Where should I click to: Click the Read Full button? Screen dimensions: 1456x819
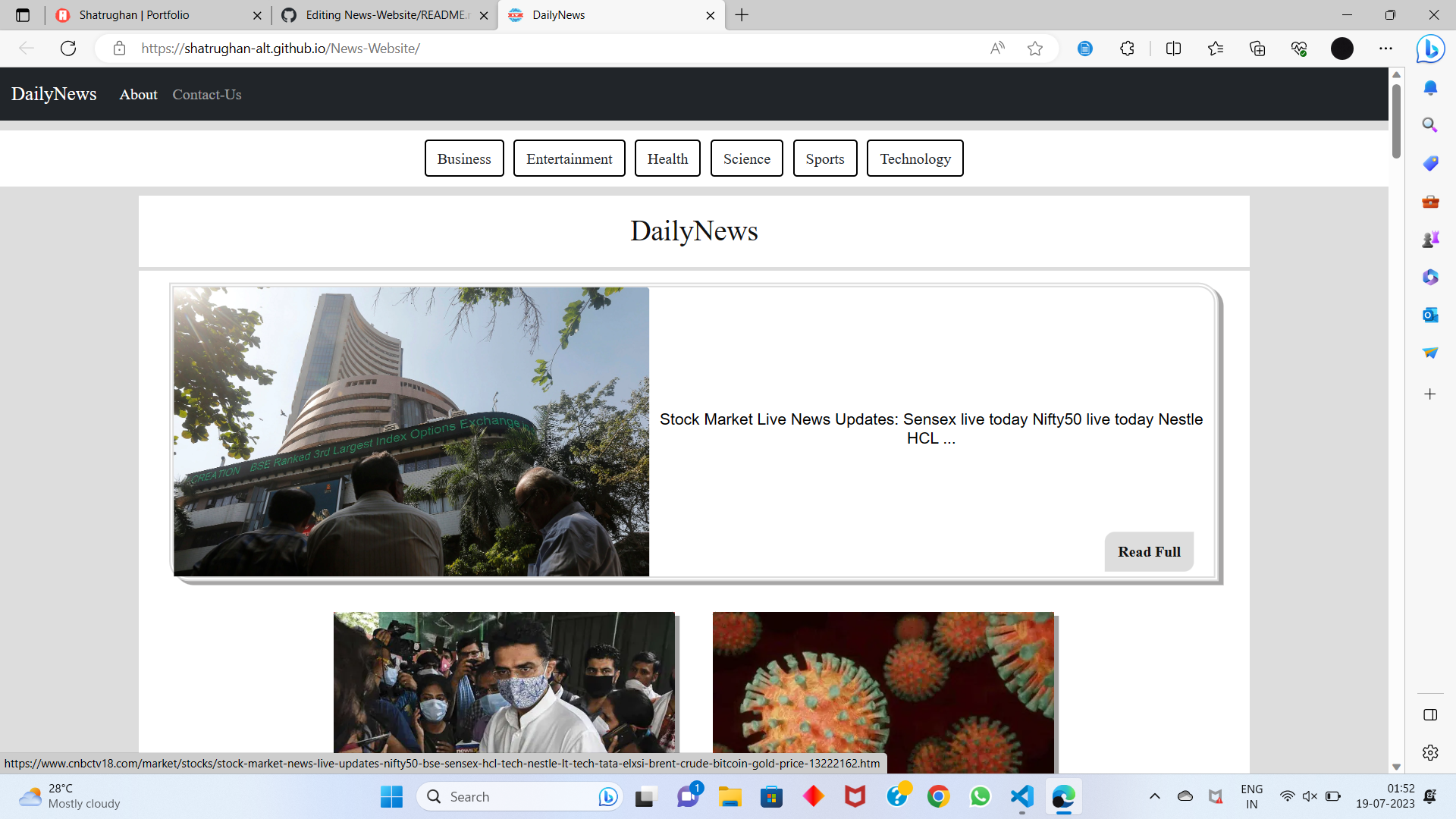point(1148,551)
